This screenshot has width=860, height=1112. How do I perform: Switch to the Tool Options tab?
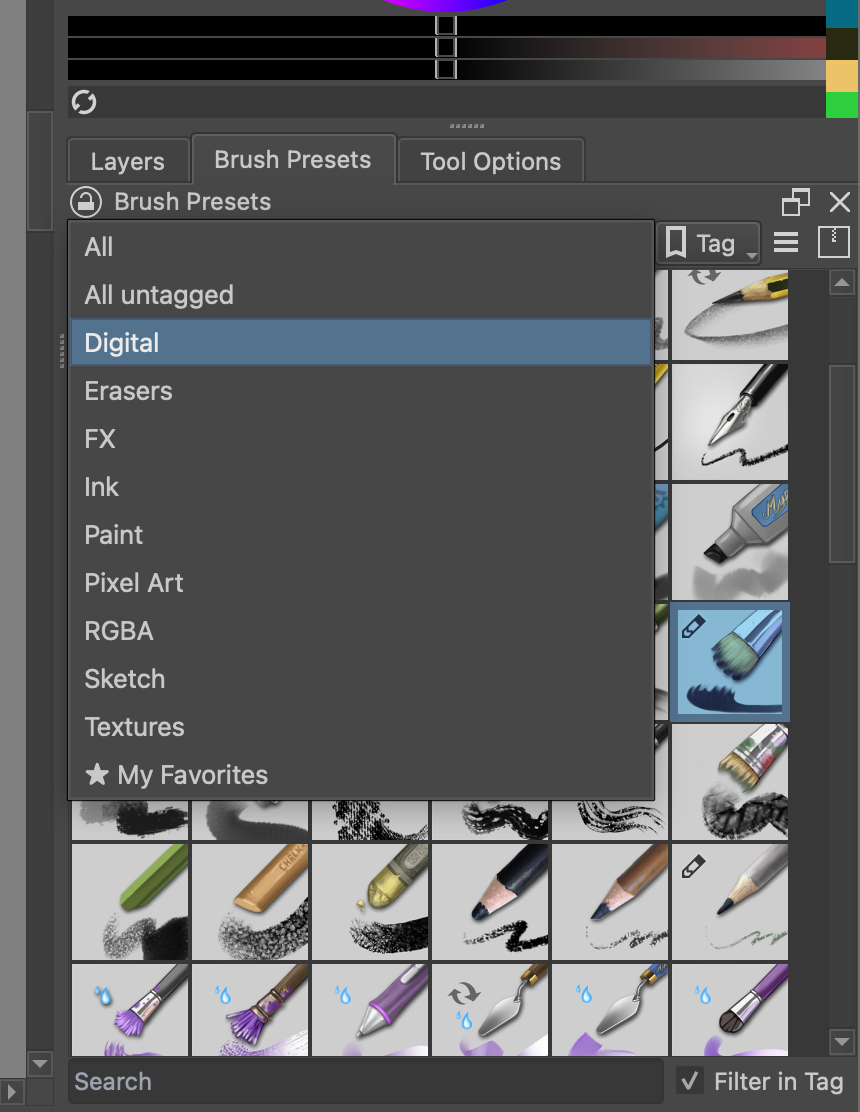click(491, 162)
